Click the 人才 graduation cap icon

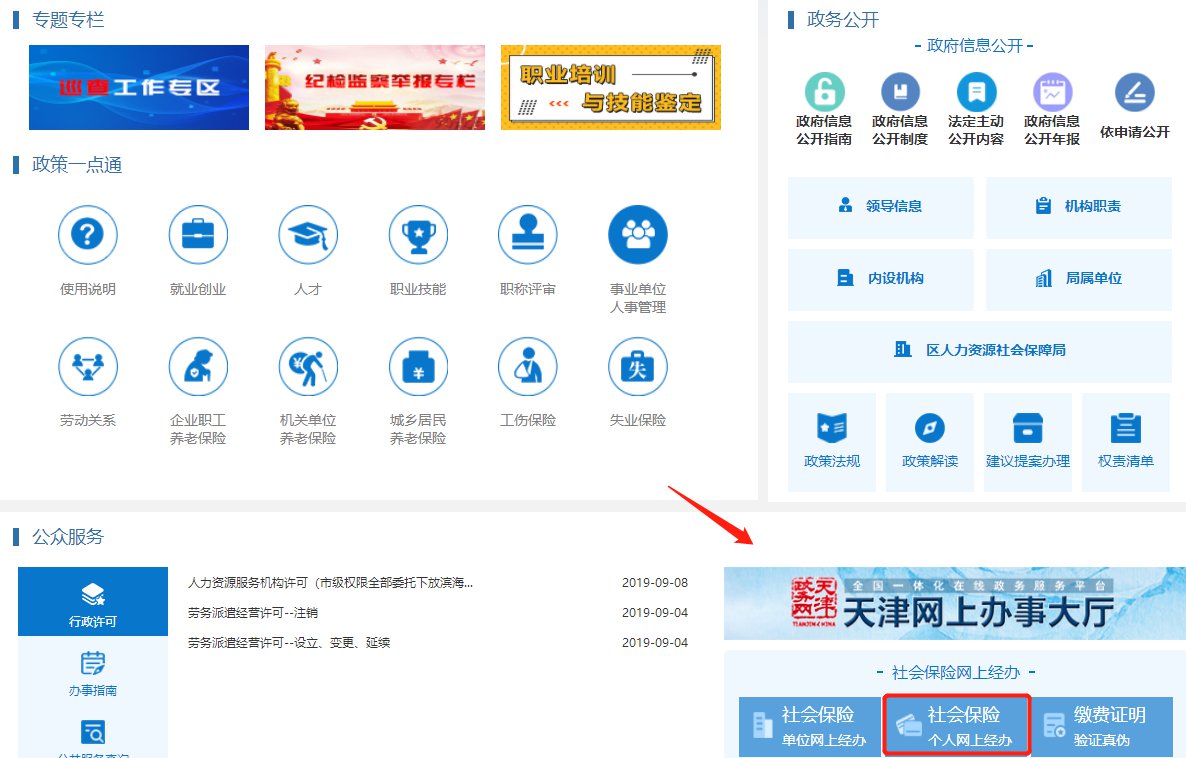308,235
